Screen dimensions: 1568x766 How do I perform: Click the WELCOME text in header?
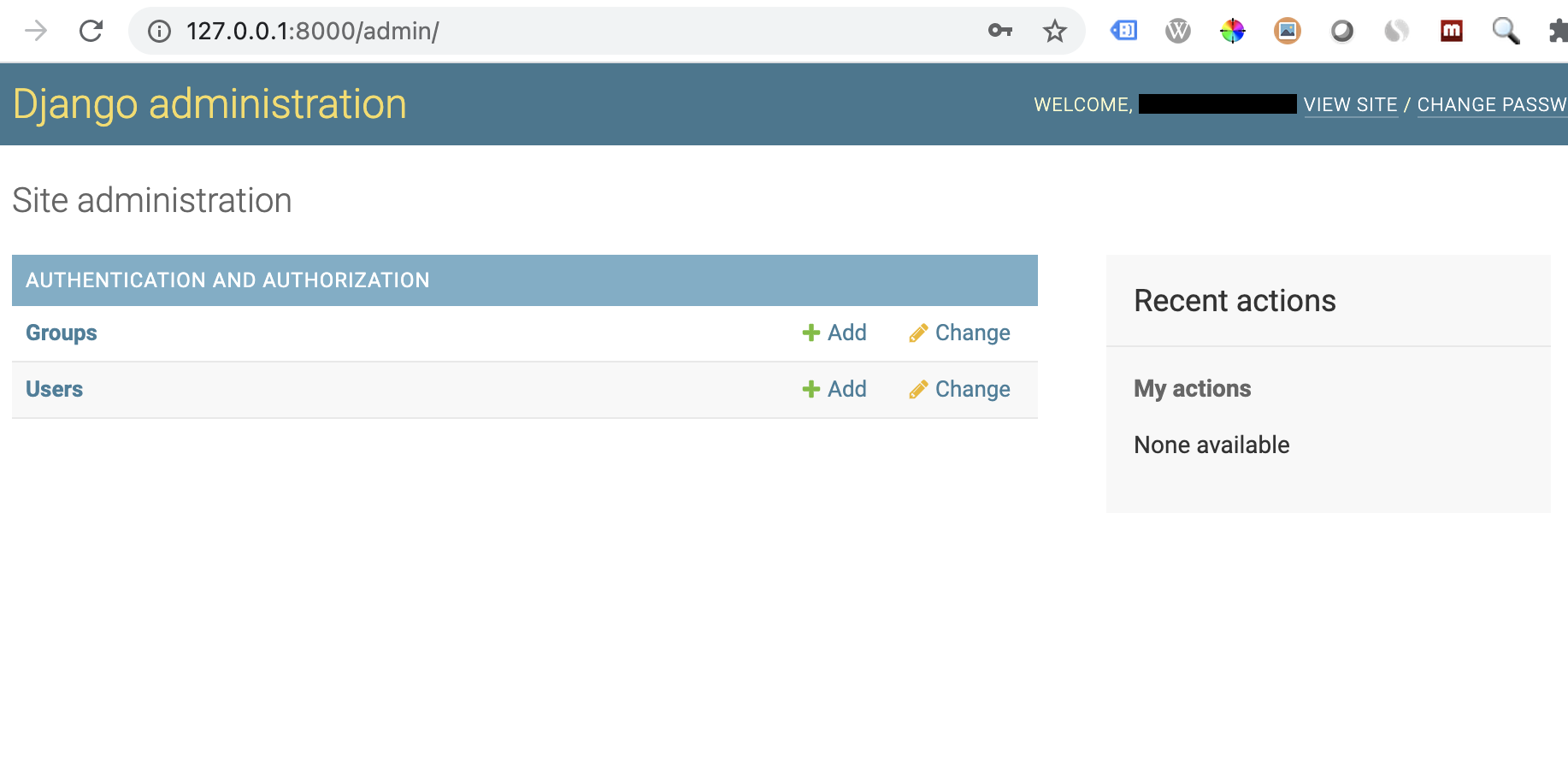[x=1083, y=105]
